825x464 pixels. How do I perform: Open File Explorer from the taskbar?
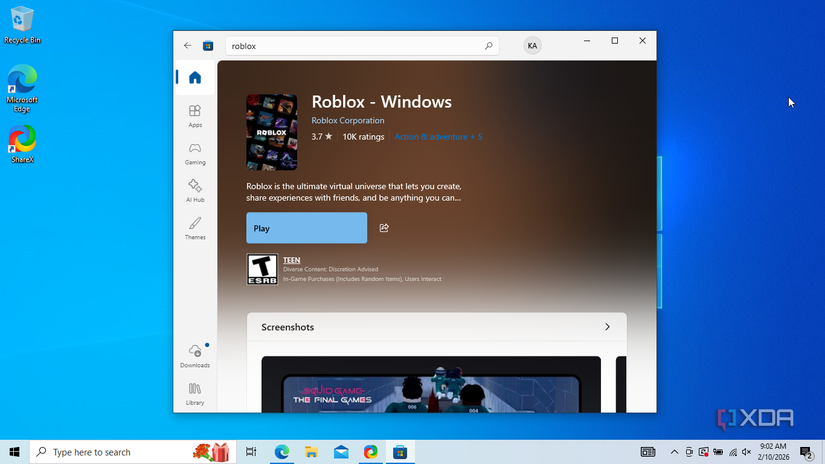point(311,452)
